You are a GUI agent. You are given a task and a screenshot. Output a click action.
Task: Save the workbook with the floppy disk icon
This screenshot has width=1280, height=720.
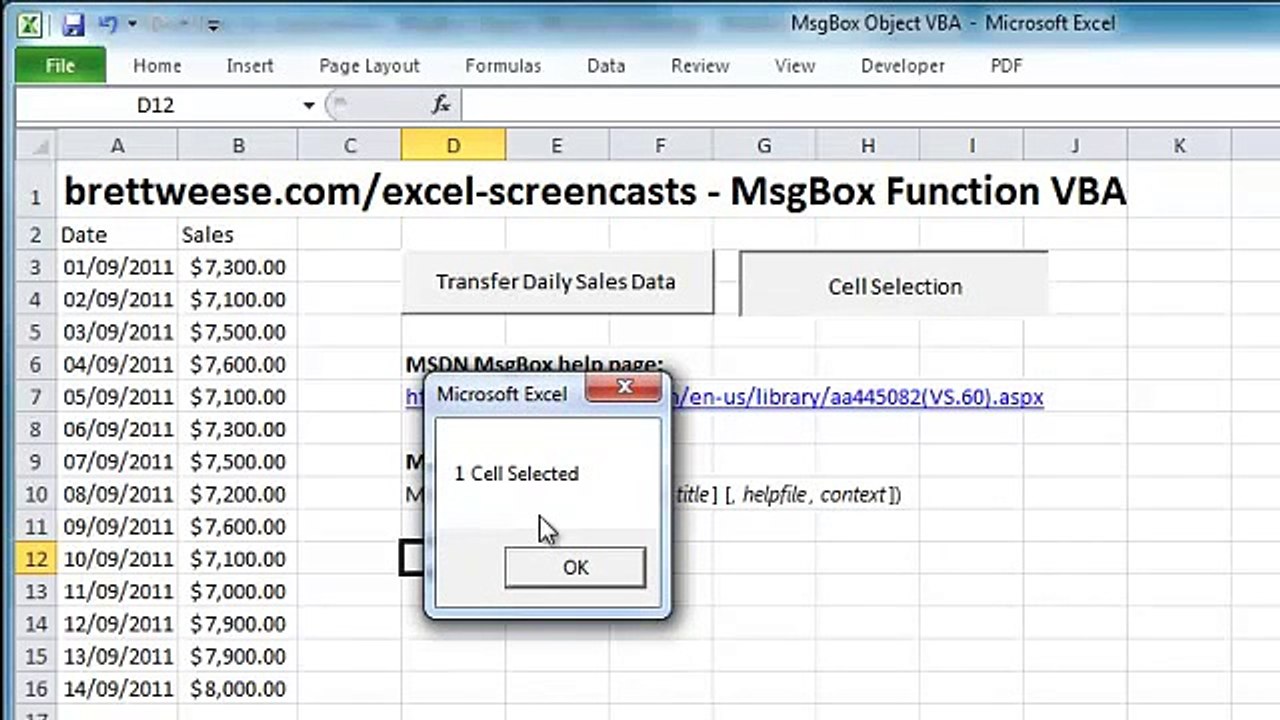tap(73, 24)
